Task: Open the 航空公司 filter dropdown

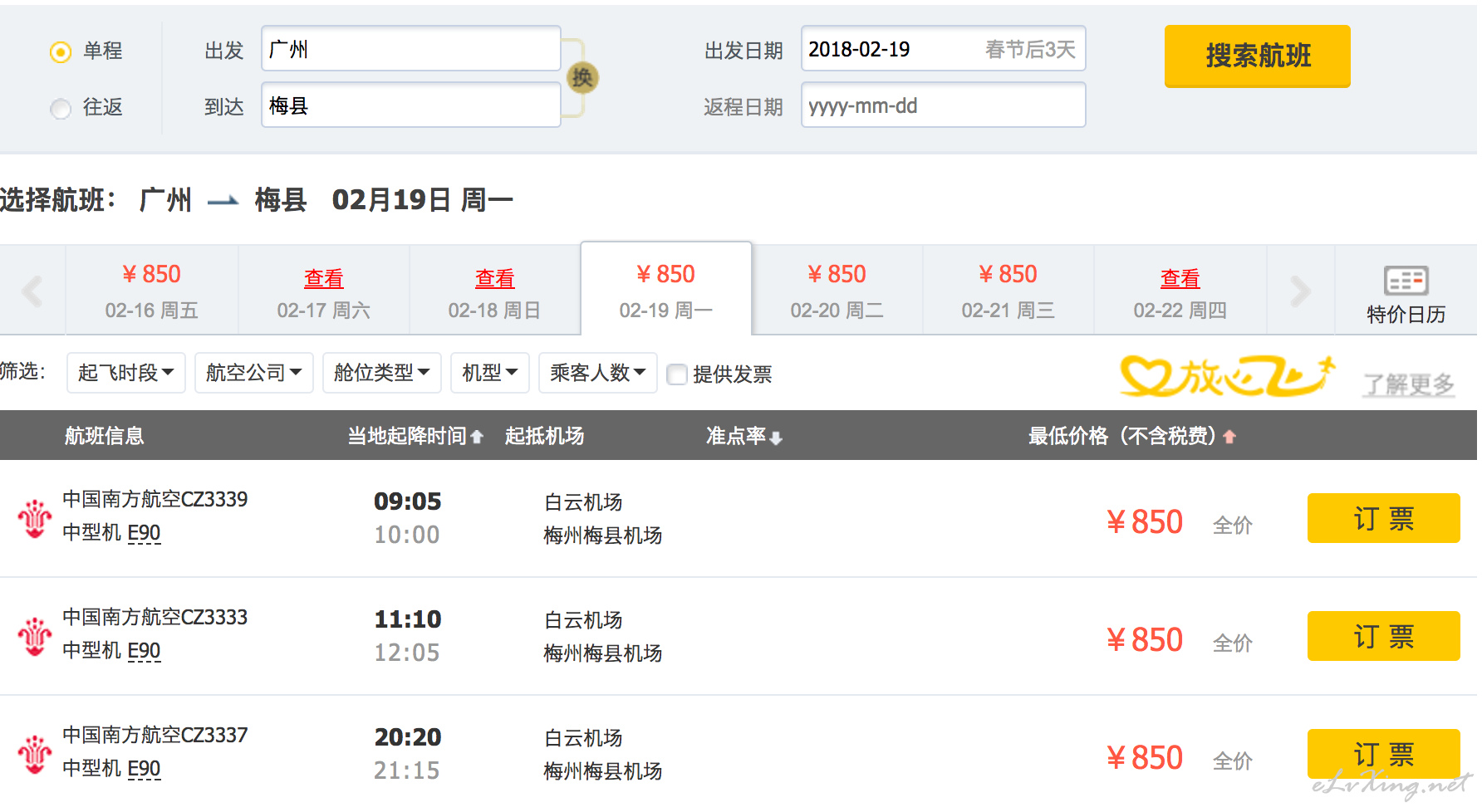Action: (254, 373)
